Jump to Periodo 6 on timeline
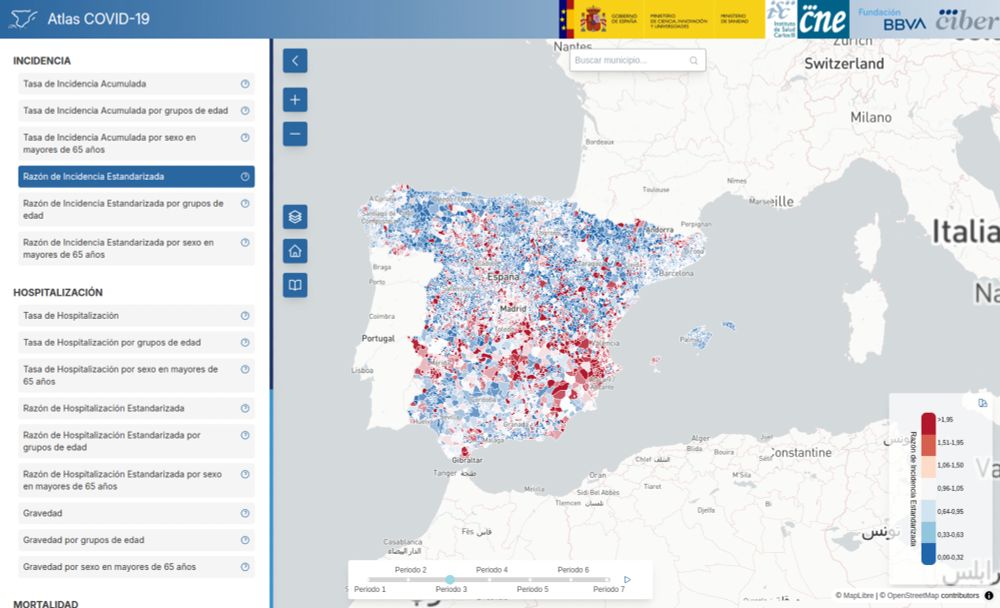Viewport: 1000px width, 608px height. click(x=573, y=570)
